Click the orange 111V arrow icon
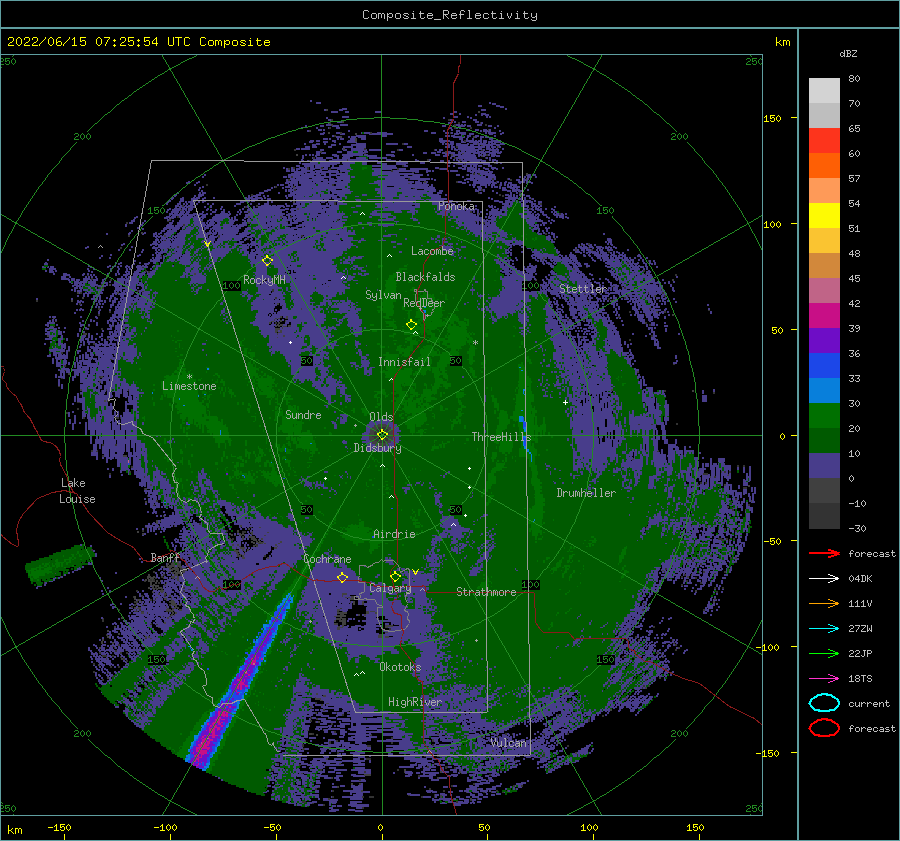900x841 pixels. (x=824, y=603)
